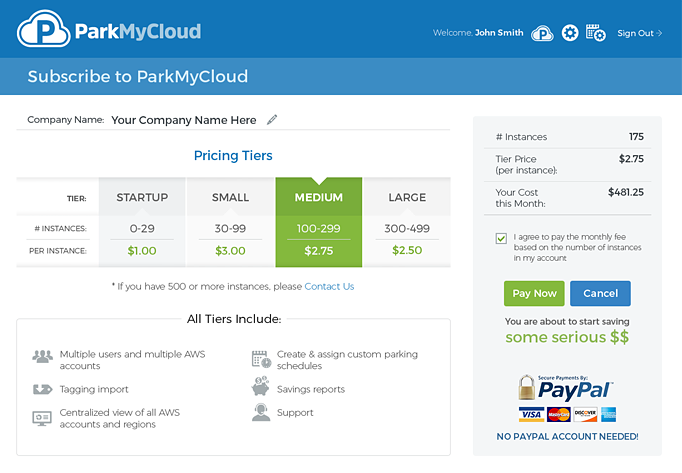Click the Pay Now button
The image size is (682, 473).
click(534, 293)
